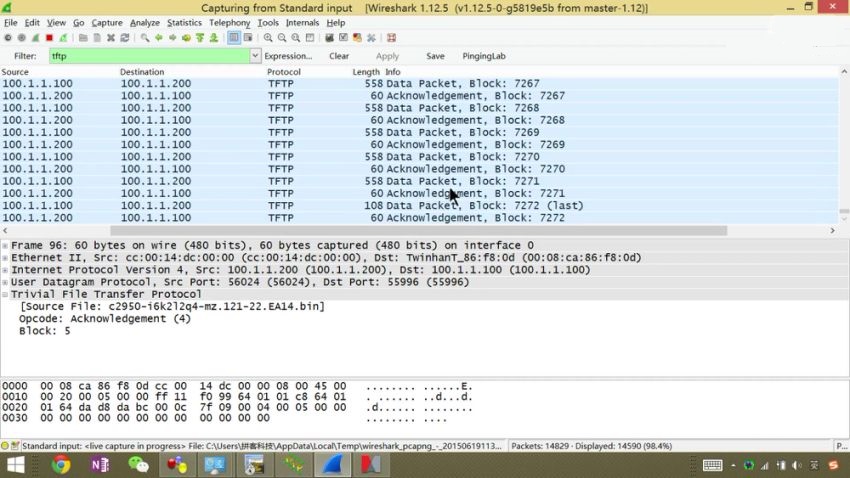The image size is (850, 478).
Task: Select the Opcode: Acknowledgement (4) line
Action: coord(105,319)
